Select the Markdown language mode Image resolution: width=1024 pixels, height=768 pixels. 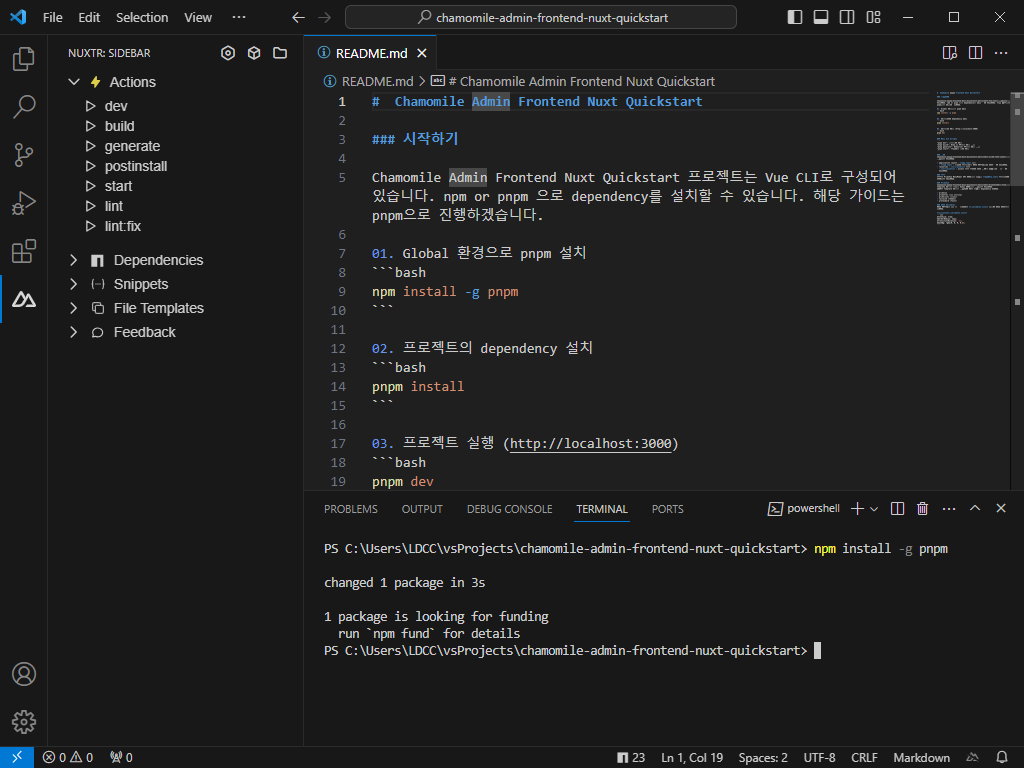pos(921,758)
